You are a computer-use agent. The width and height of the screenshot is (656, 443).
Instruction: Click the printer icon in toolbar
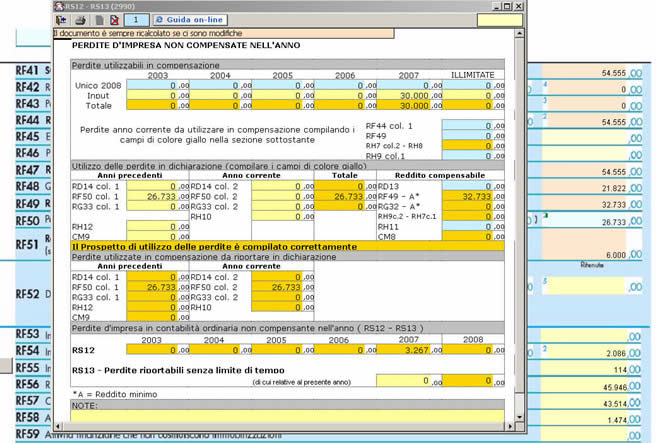80,20
